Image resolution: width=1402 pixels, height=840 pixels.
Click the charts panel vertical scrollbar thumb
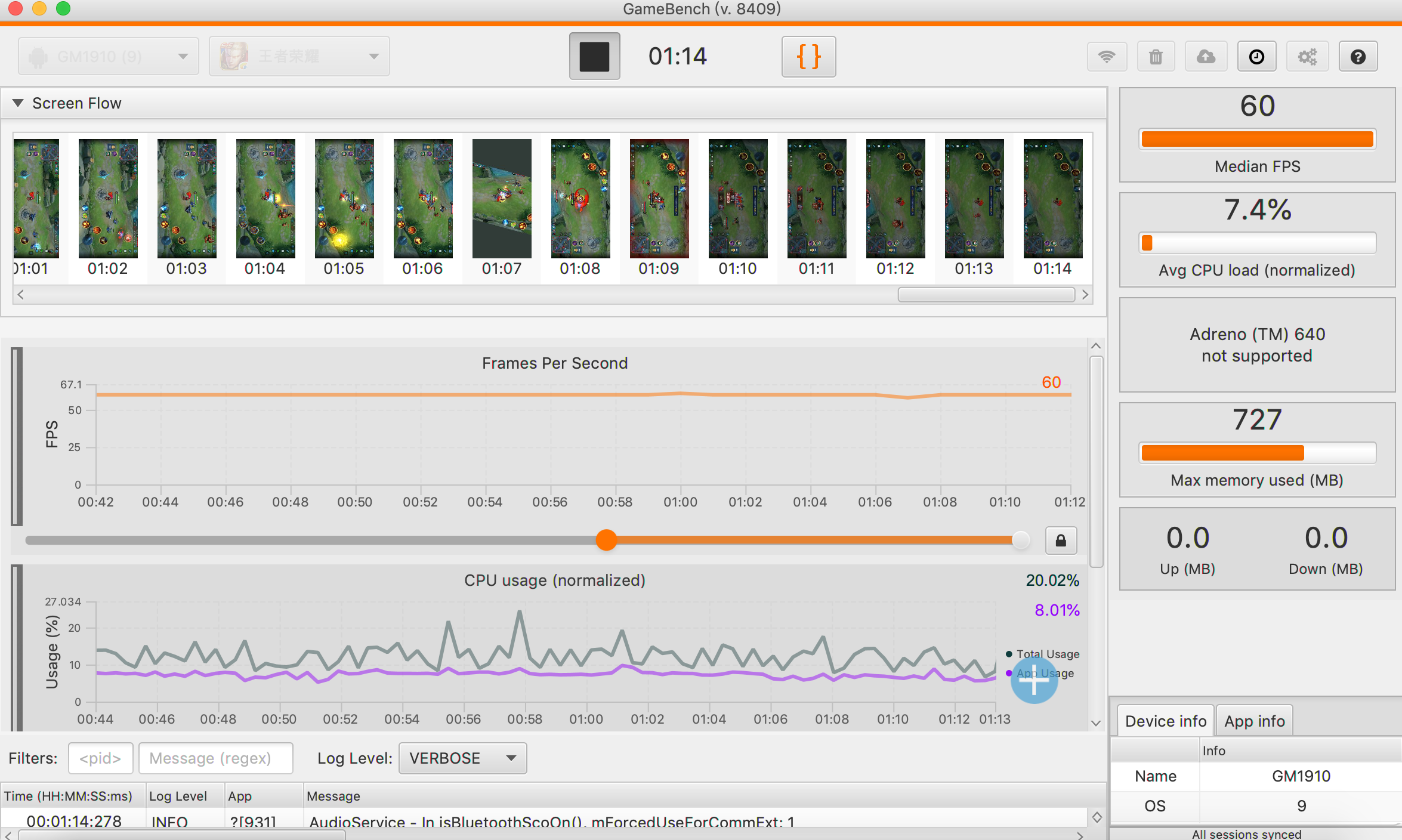click(1096, 462)
